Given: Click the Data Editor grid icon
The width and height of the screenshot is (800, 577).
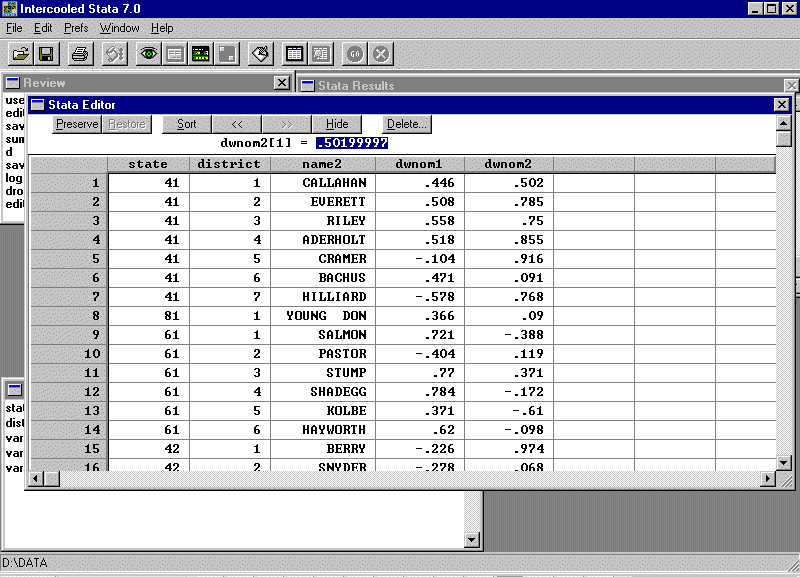Looking at the screenshot, I should (295, 54).
